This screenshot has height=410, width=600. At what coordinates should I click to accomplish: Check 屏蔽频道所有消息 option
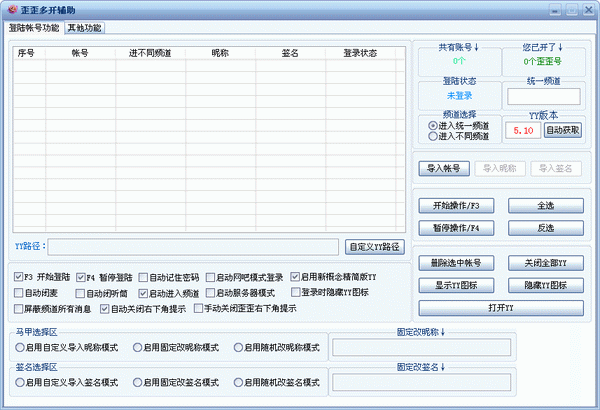tap(18, 309)
